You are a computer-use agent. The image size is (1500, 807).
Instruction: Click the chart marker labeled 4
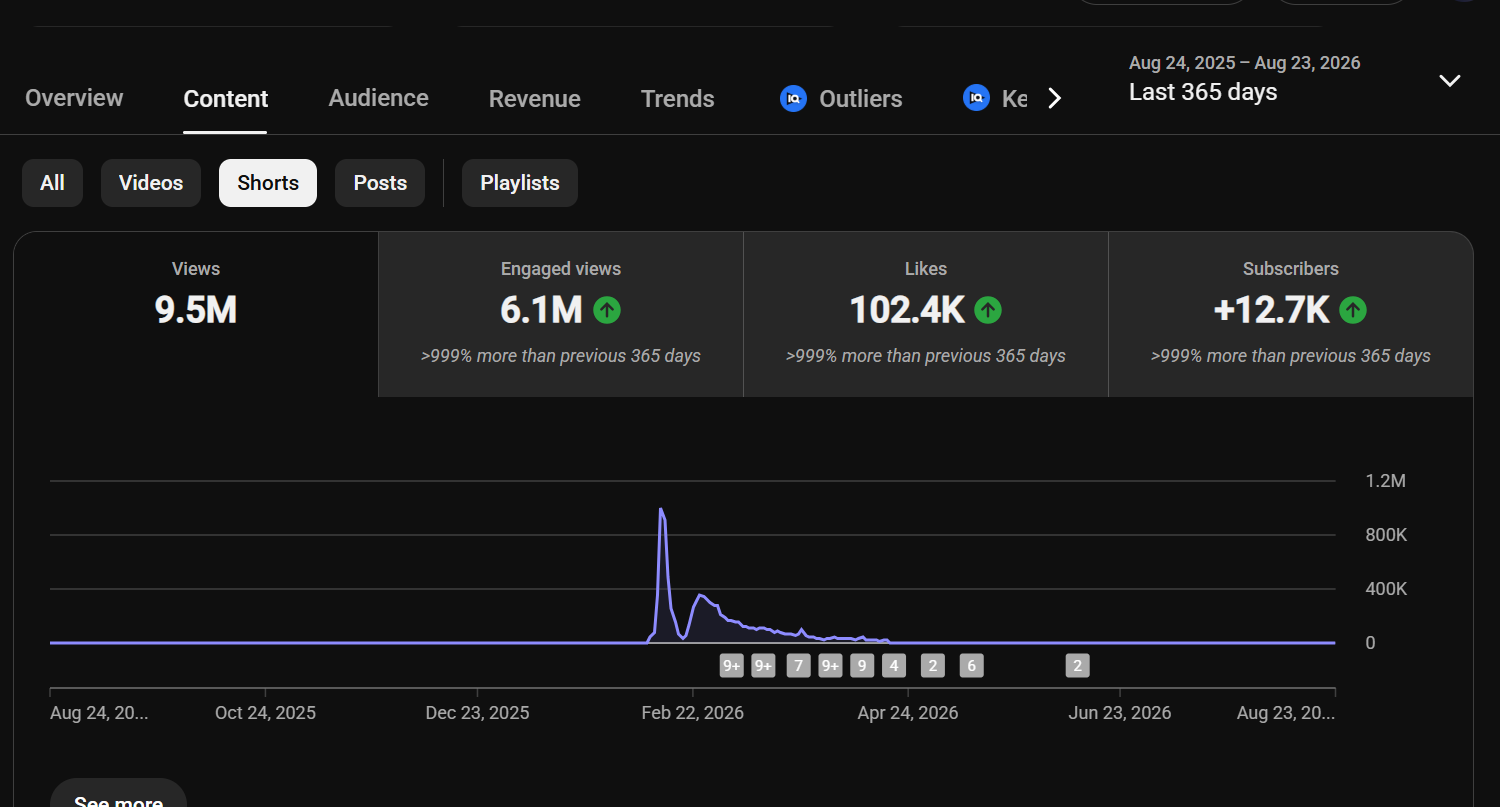coord(894,666)
